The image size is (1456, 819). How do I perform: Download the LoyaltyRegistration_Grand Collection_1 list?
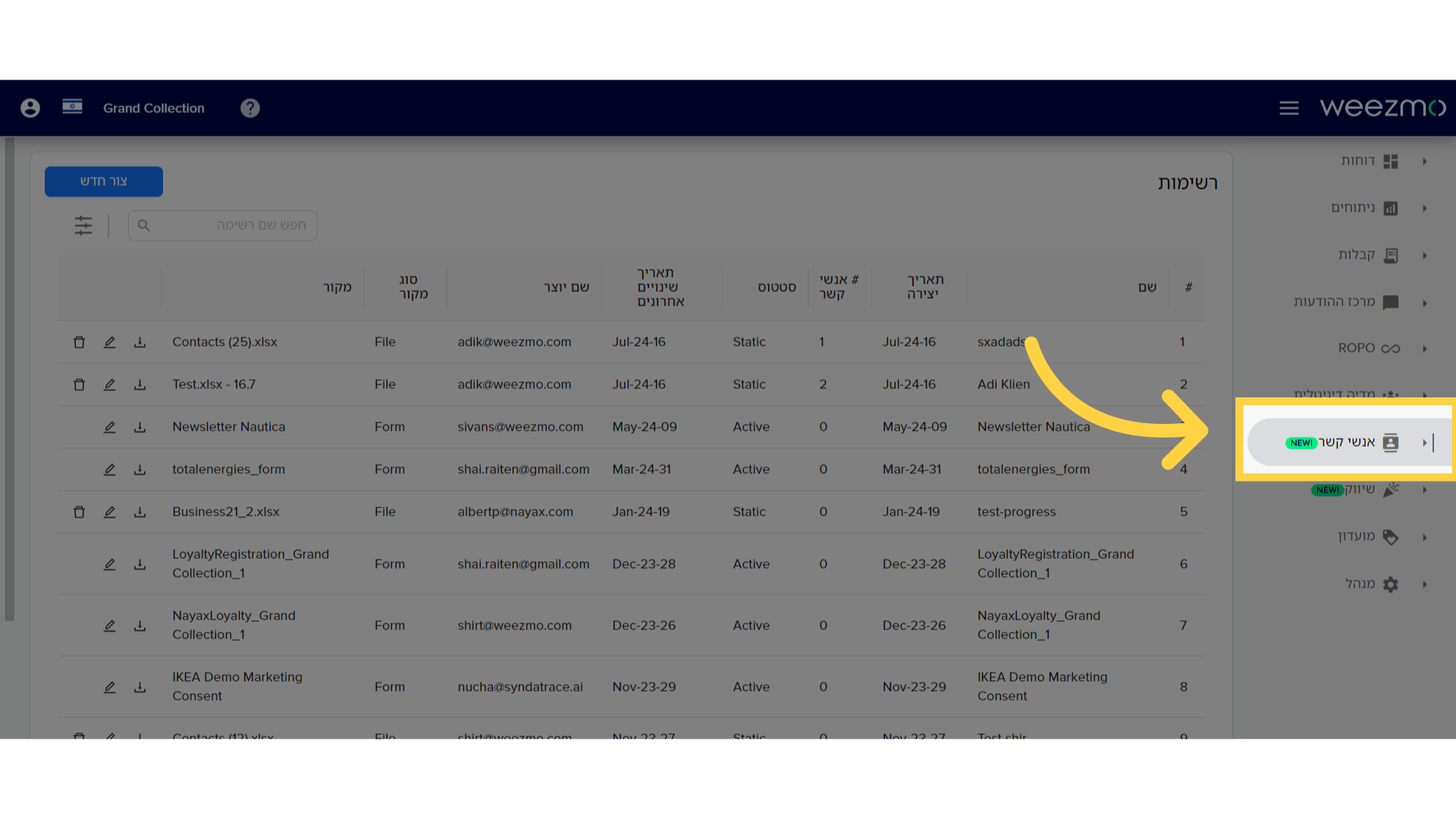pyautogui.click(x=140, y=564)
